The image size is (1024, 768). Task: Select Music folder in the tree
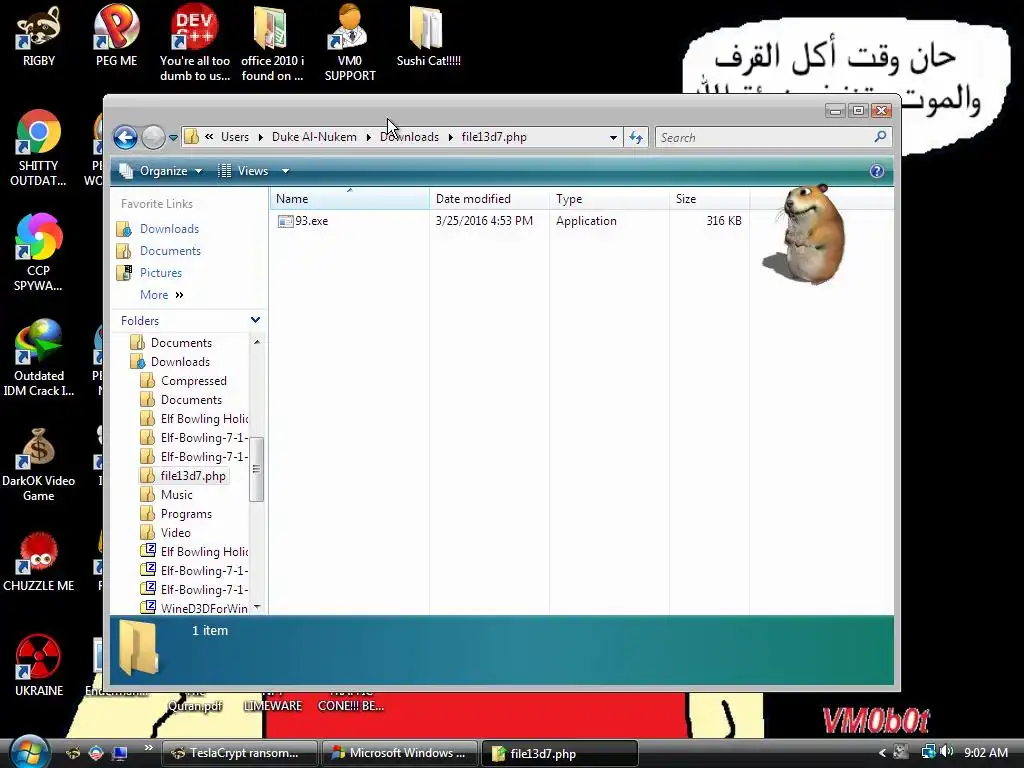176,495
